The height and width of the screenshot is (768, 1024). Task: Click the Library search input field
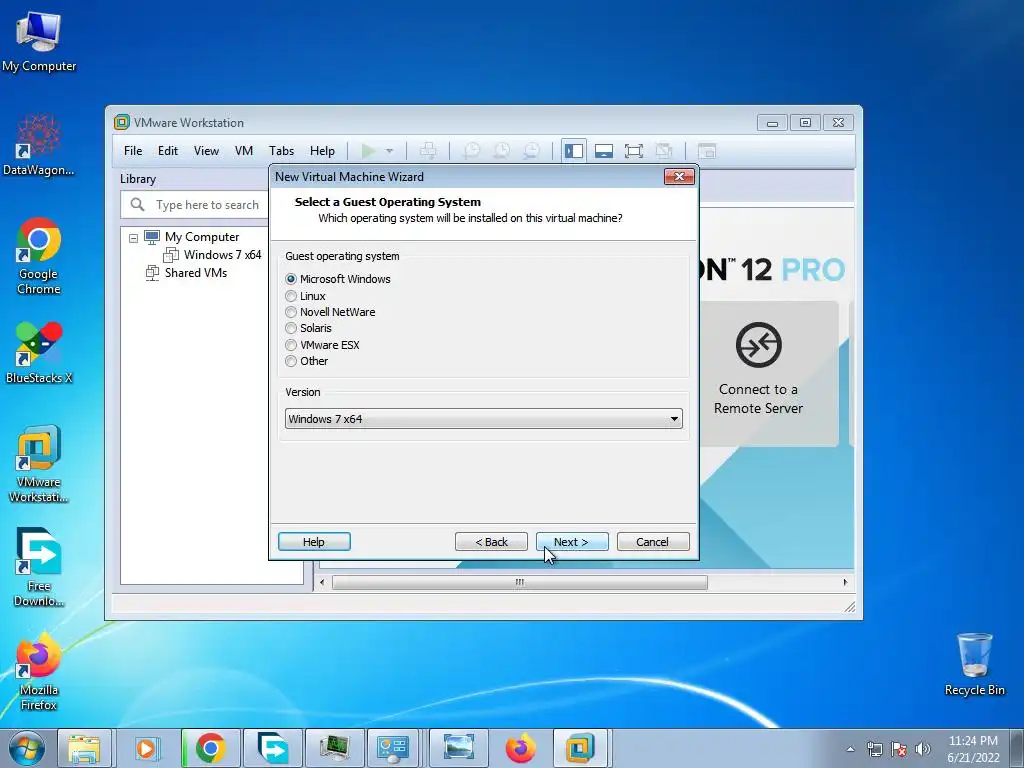tap(196, 204)
